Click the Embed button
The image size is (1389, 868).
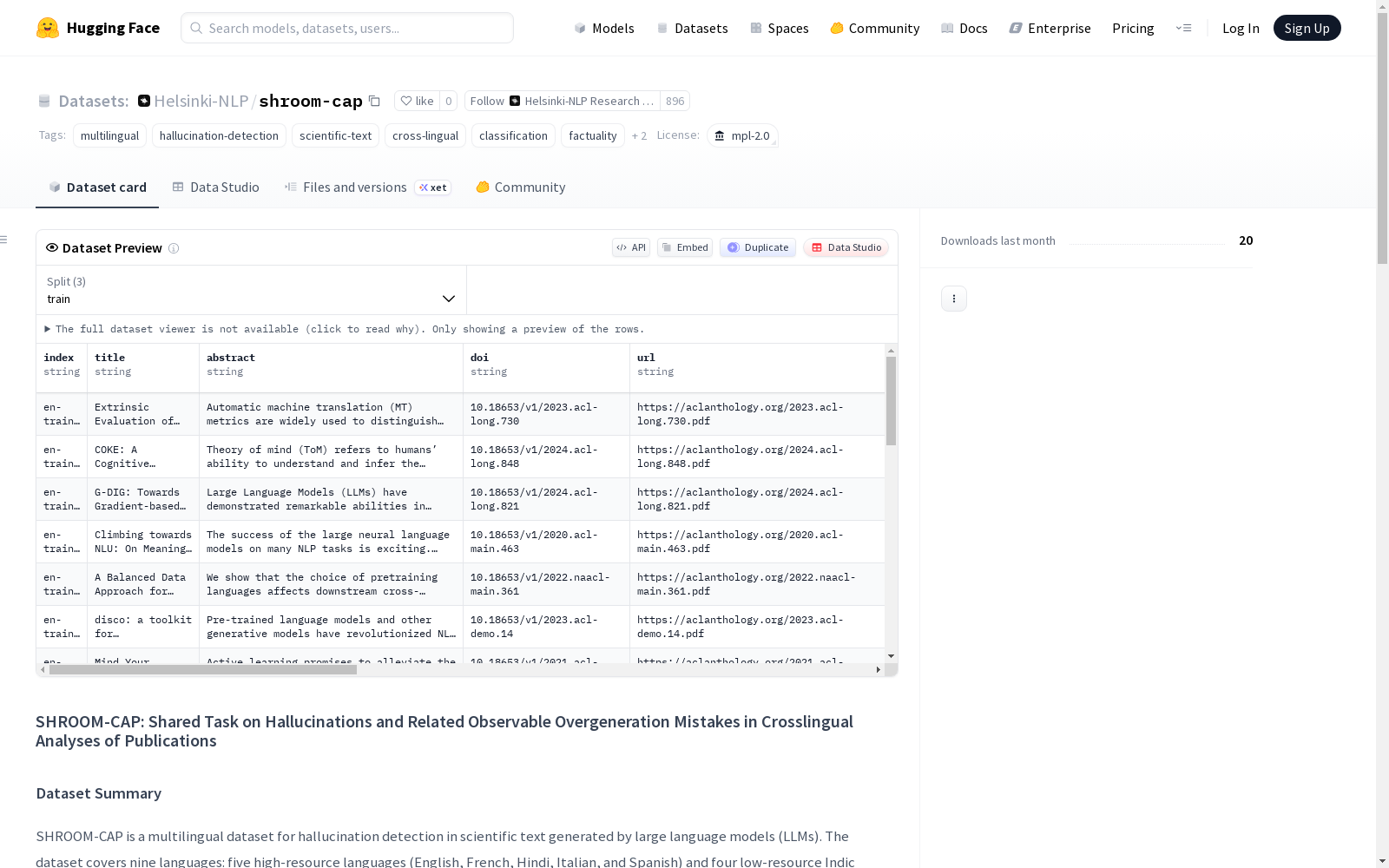[x=685, y=247]
